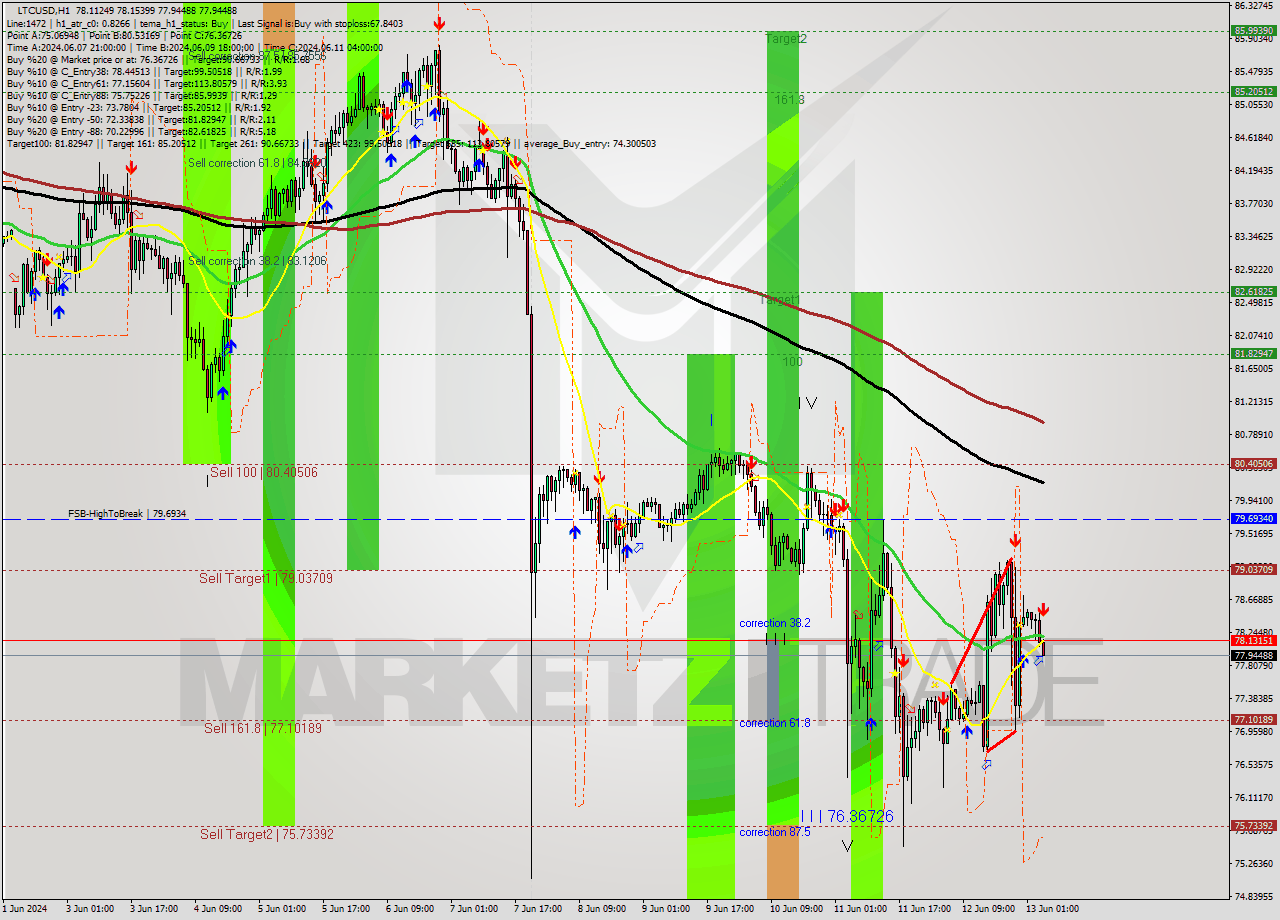Click the red 80.40506 price tag
The height and width of the screenshot is (920, 1280).
(1253, 464)
